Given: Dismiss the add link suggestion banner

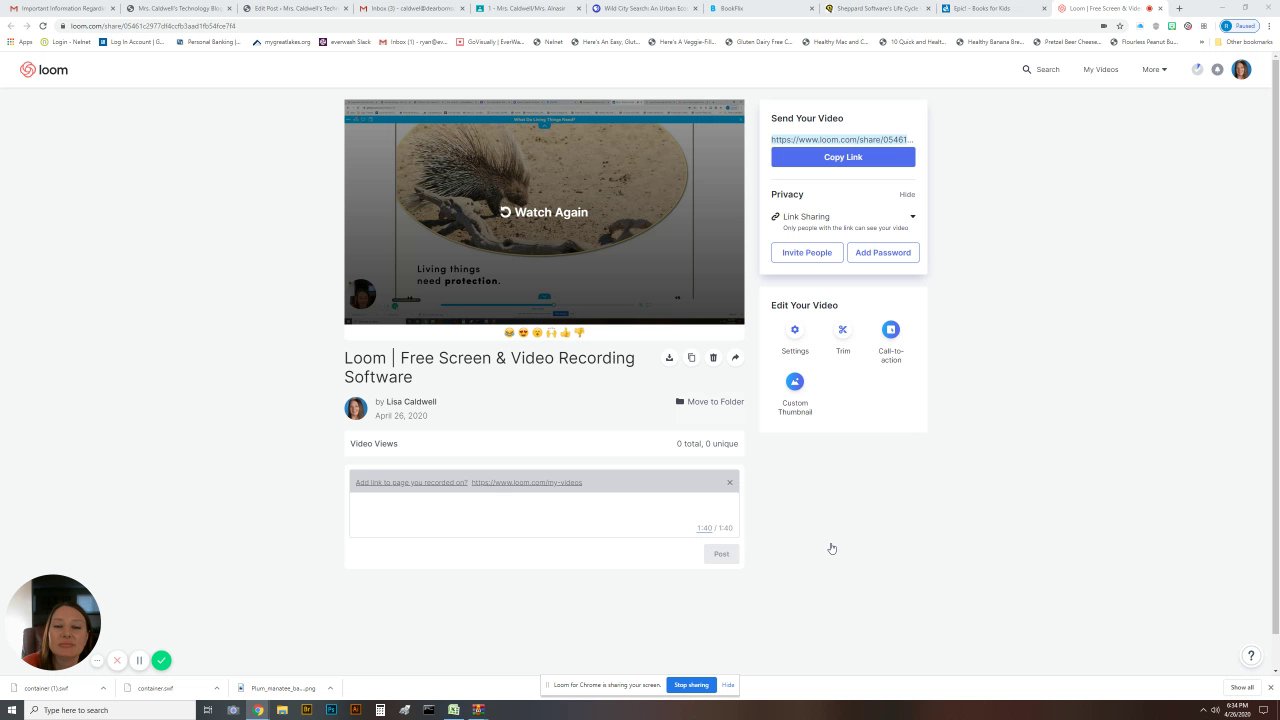Looking at the screenshot, I should point(730,483).
